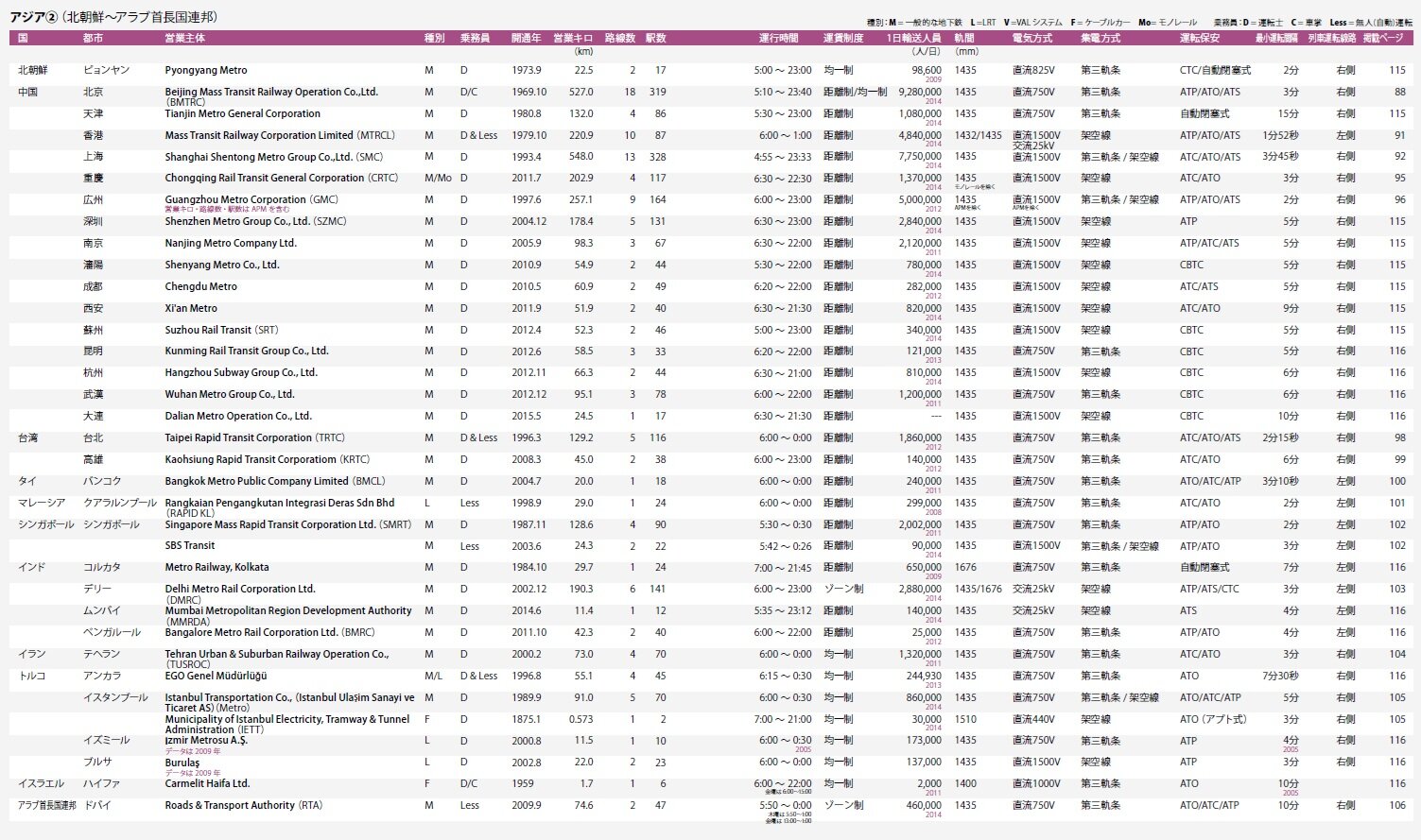Select 'Shenzhen Metro Group Co., Ltd. (SZMC)'

tap(256, 222)
